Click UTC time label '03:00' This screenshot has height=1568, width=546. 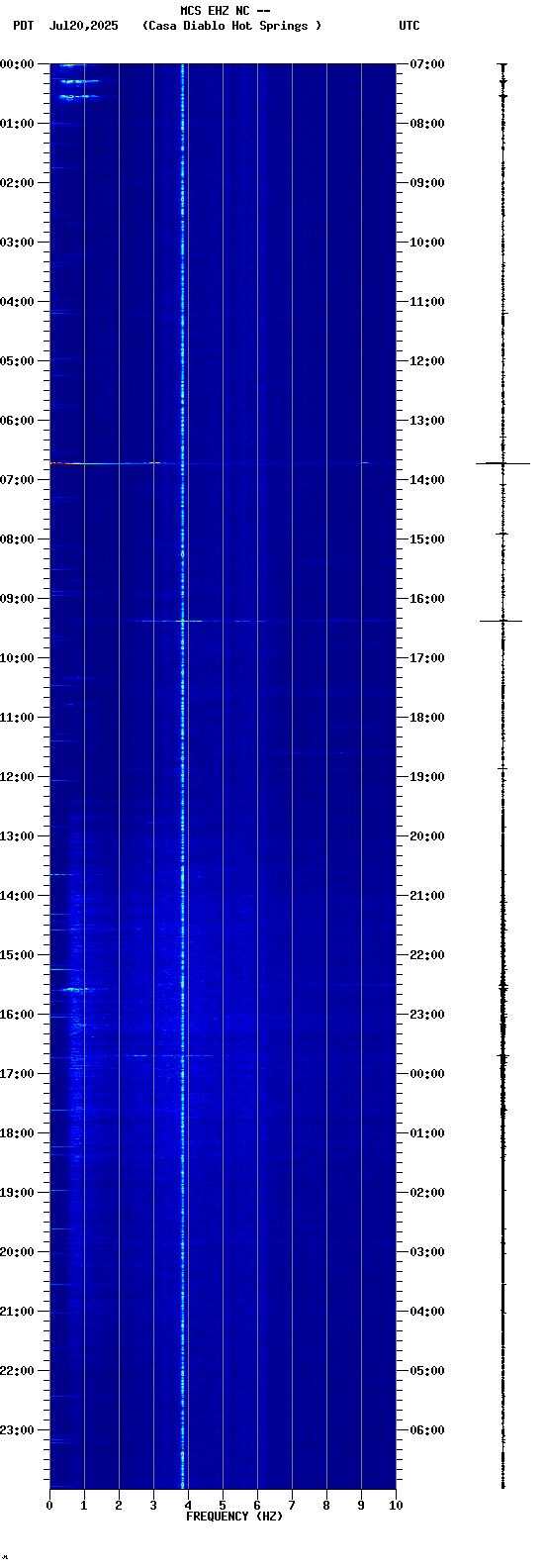(x=427, y=1252)
